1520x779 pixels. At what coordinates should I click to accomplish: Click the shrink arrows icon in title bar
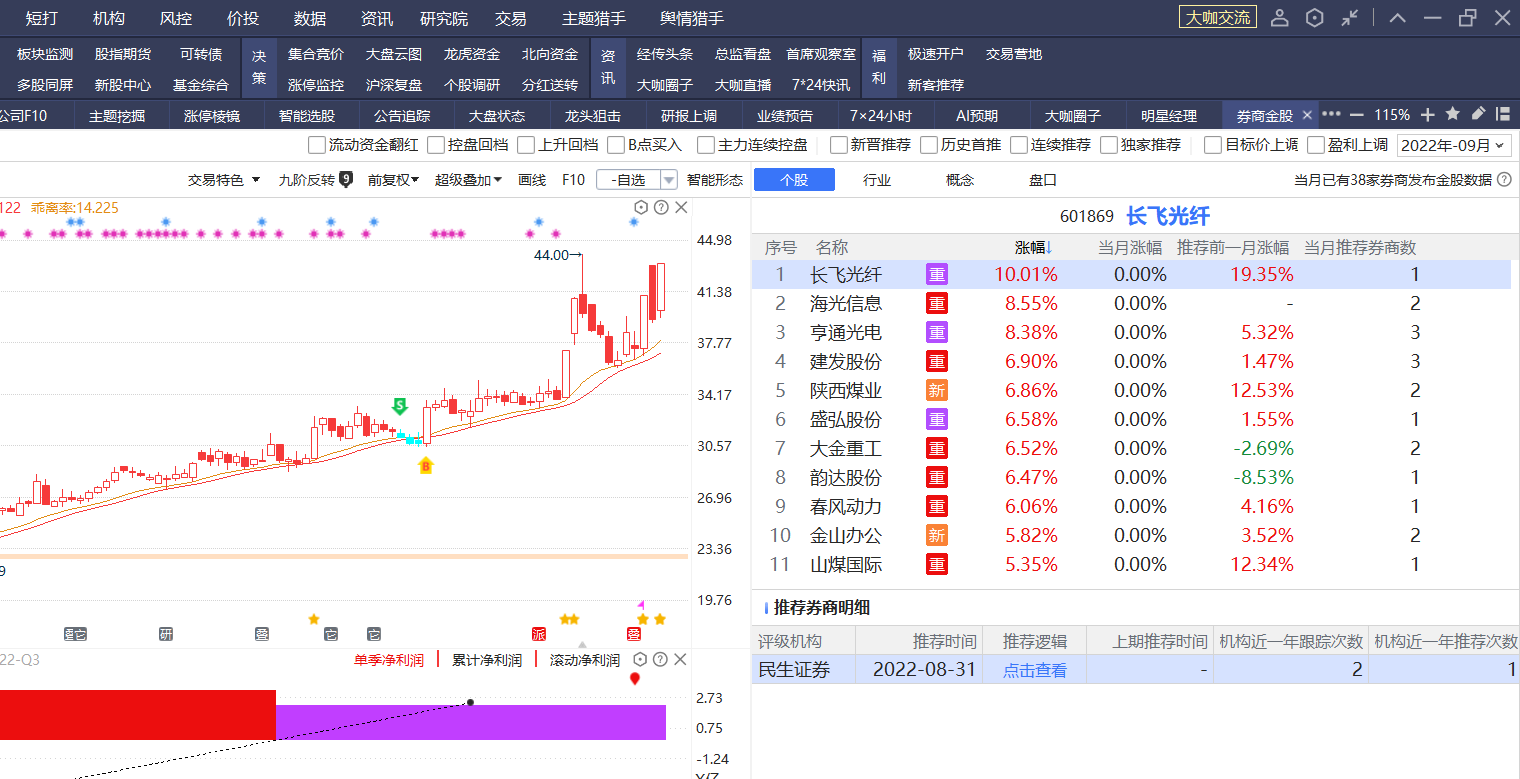point(1350,18)
